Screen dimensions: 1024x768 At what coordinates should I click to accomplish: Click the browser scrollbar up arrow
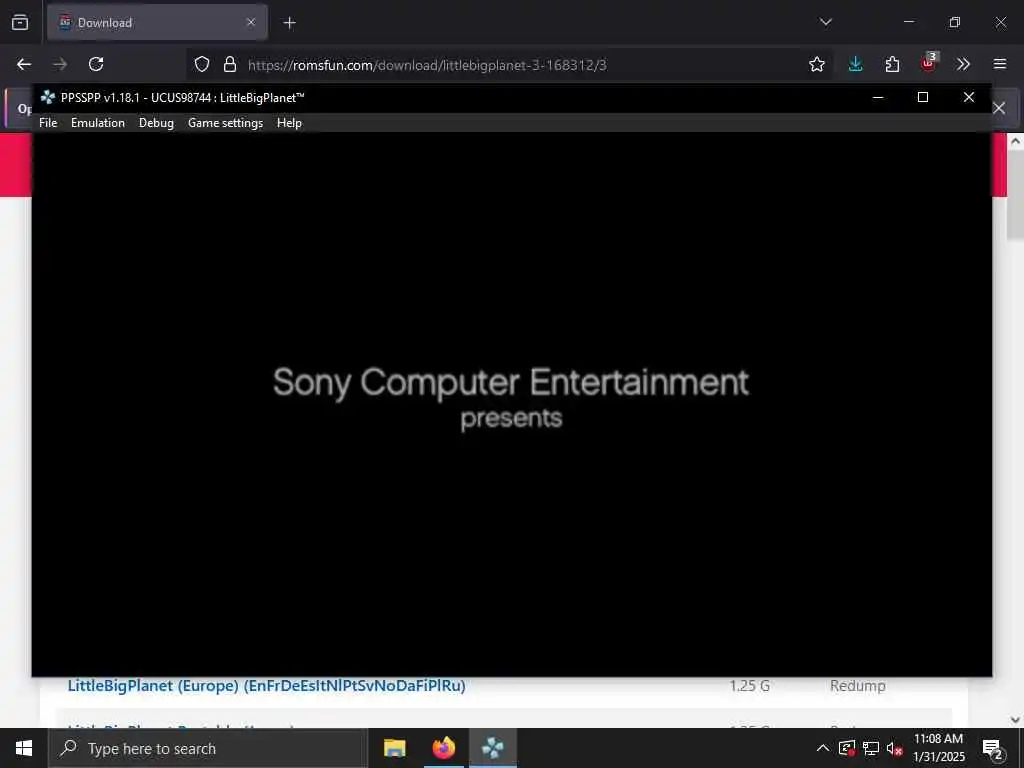pyautogui.click(x=1016, y=141)
